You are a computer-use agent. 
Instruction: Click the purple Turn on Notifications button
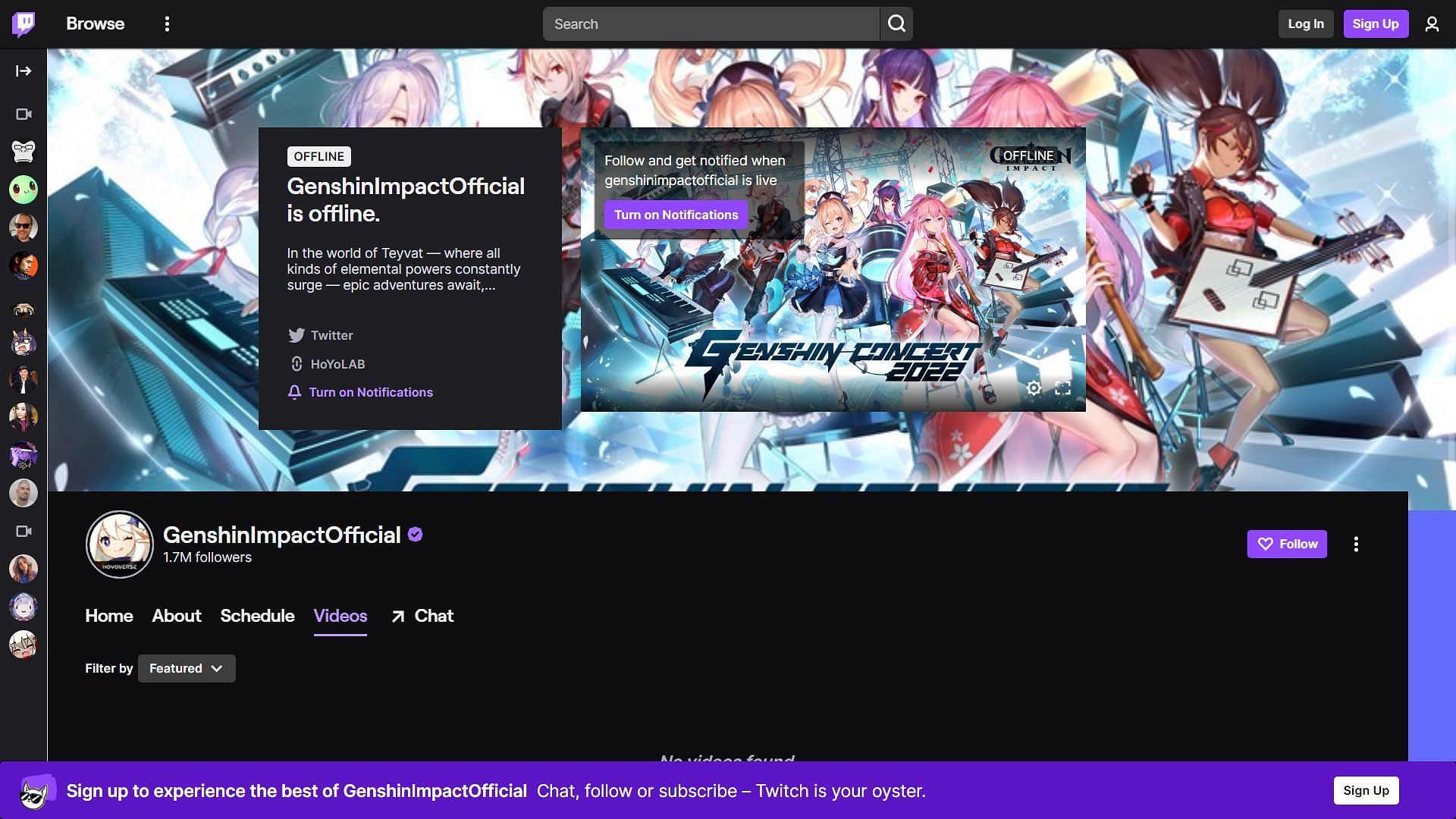pyautogui.click(x=676, y=215)
